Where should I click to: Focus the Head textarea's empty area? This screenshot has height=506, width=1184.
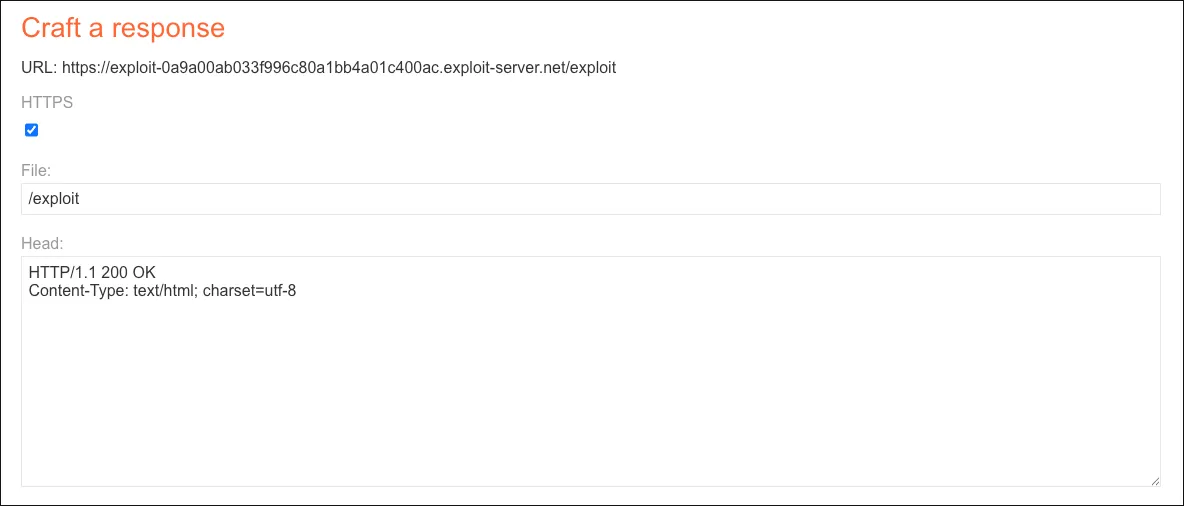[x=590, y=400]
